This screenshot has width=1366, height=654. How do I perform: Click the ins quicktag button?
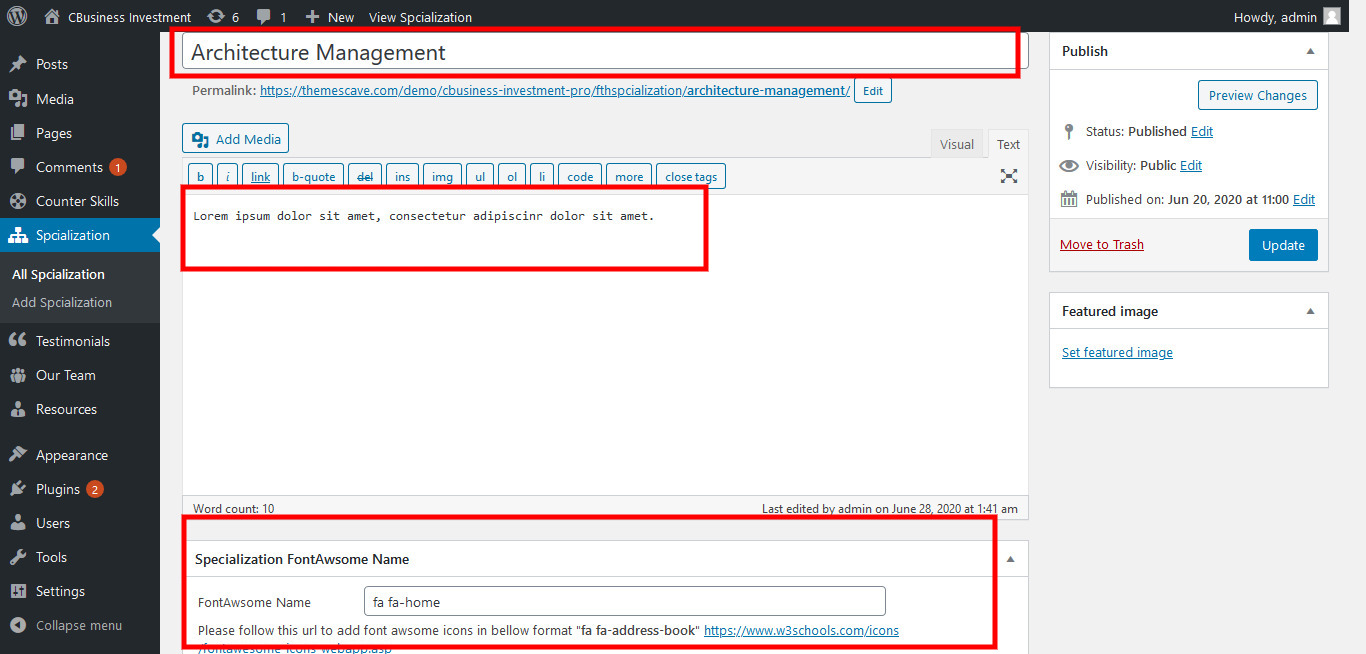402,176
